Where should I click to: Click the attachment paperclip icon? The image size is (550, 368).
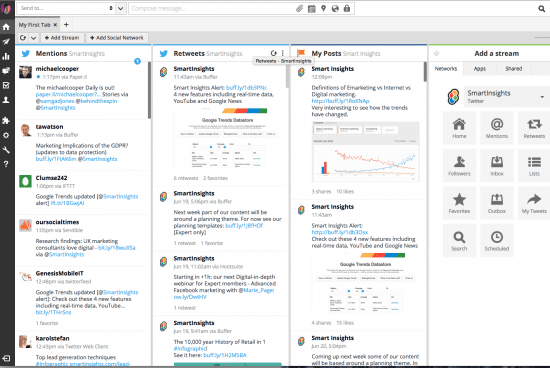pyautogui.click(x=299, y=8)
